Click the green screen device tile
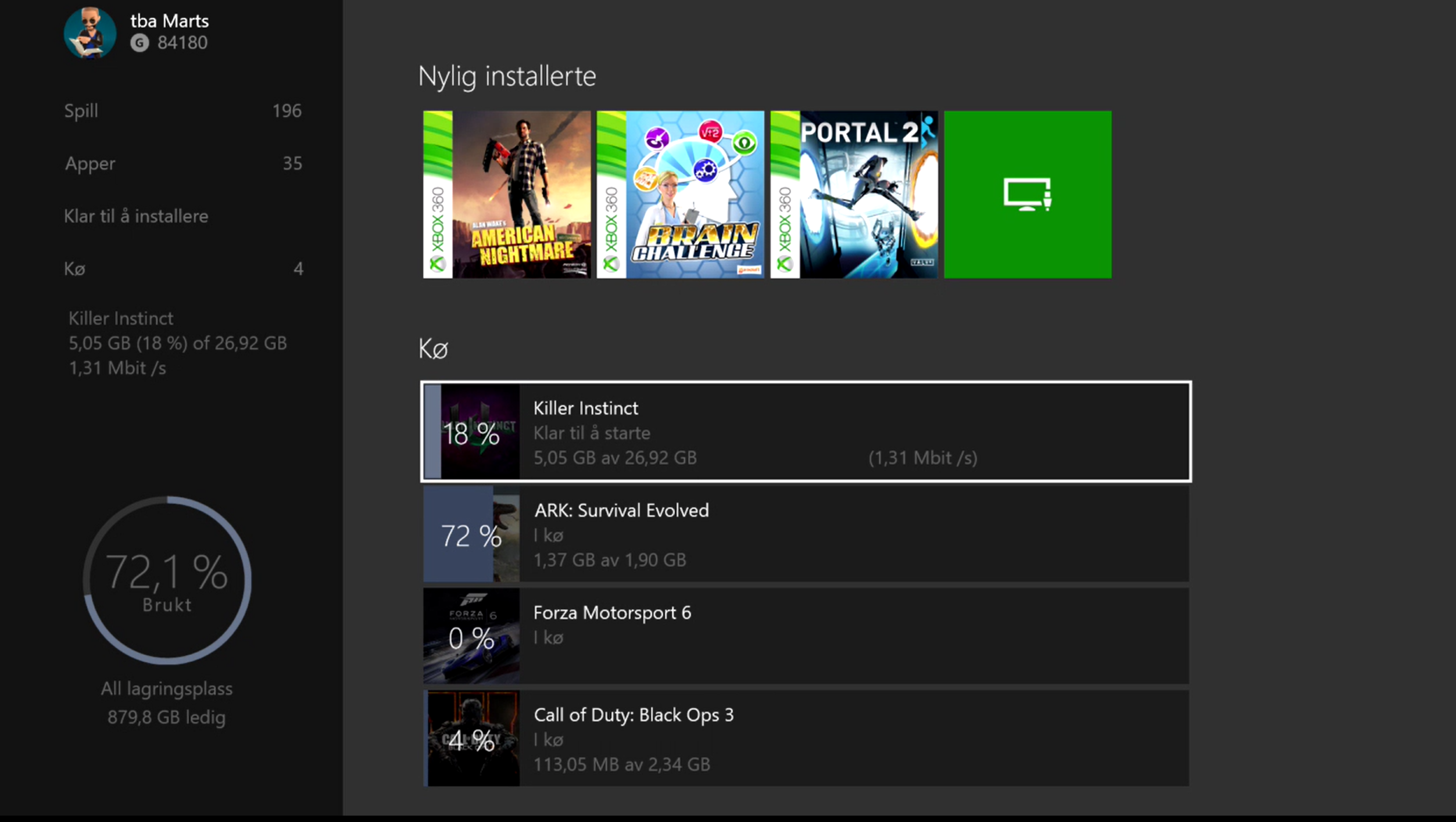 coord(1028,195)
